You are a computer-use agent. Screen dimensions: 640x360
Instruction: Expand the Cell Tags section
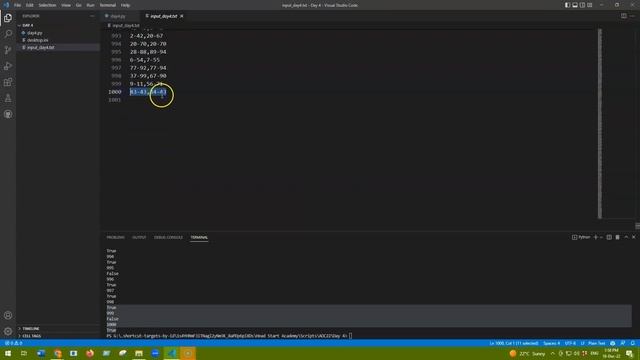click(29, 336)
